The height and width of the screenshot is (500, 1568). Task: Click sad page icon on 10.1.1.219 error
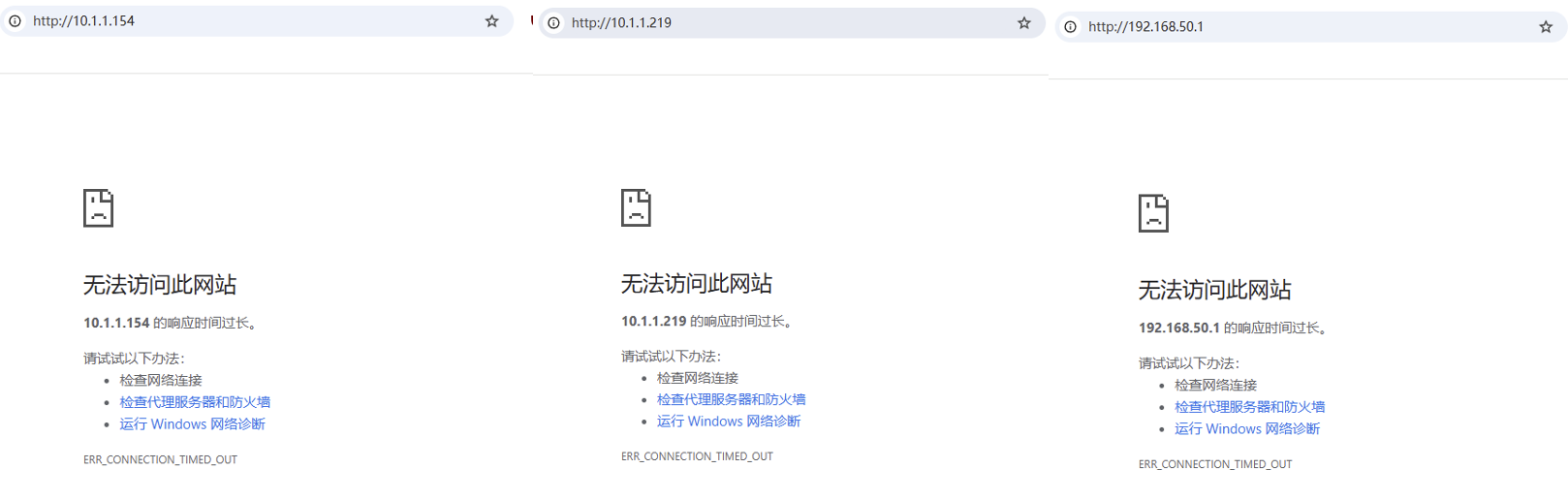[x=636, y=207]
